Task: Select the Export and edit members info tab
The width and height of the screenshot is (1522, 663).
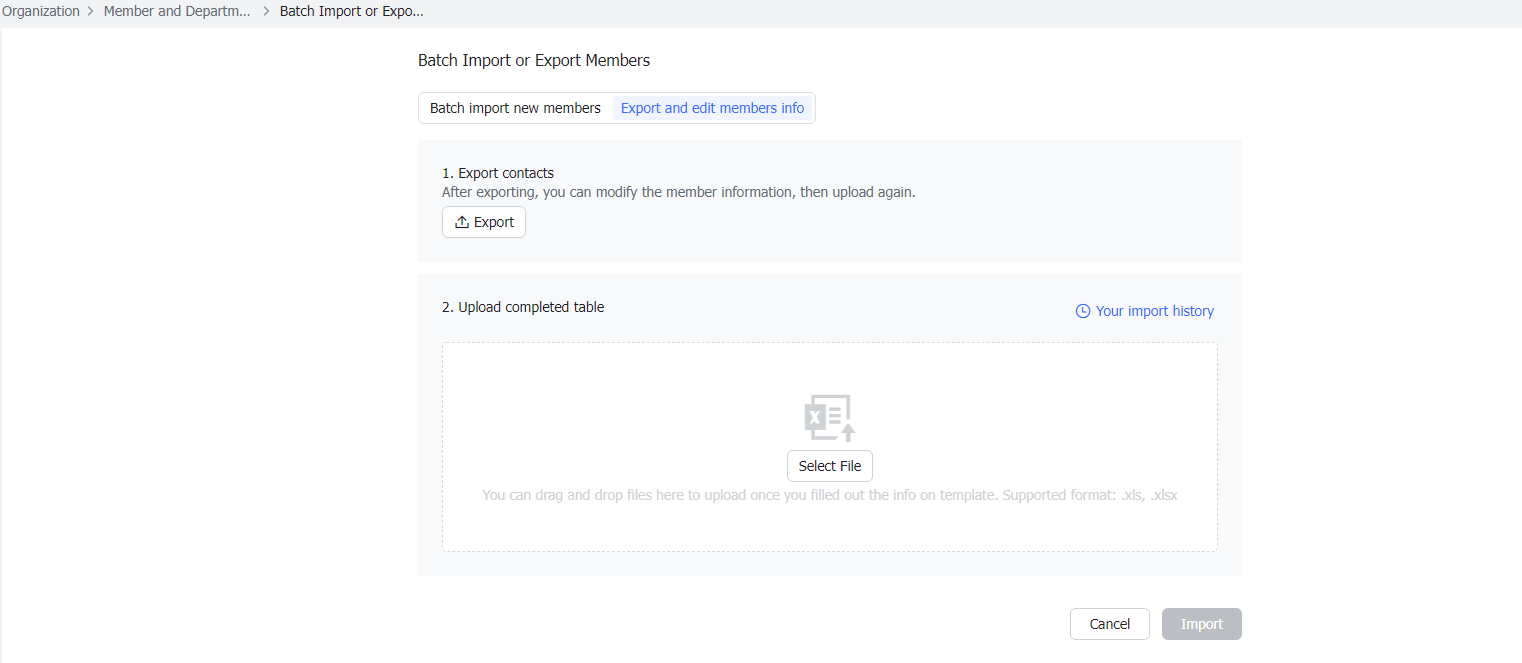Action: tap(712, 107)
